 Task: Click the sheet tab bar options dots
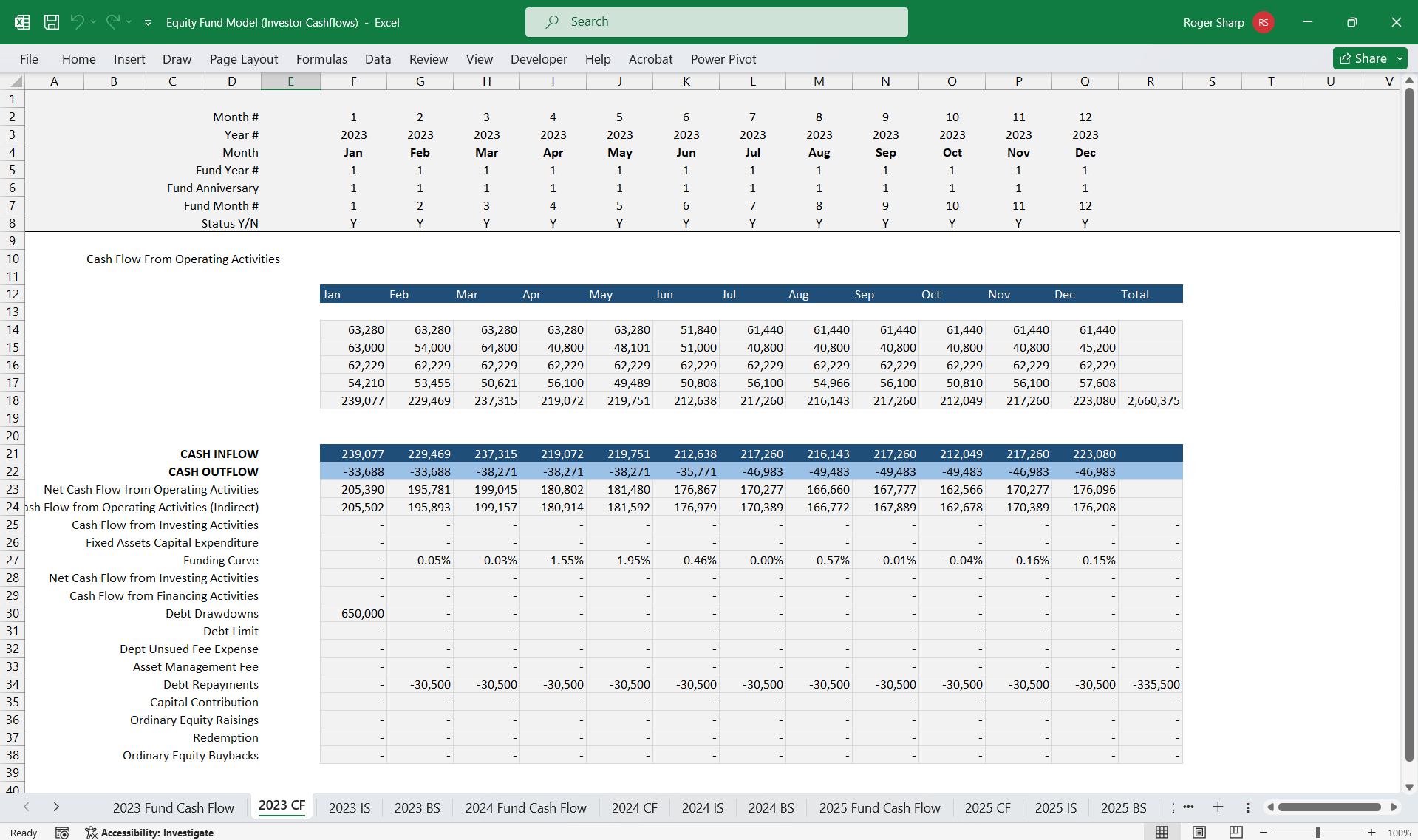[x=1247, y=807]
